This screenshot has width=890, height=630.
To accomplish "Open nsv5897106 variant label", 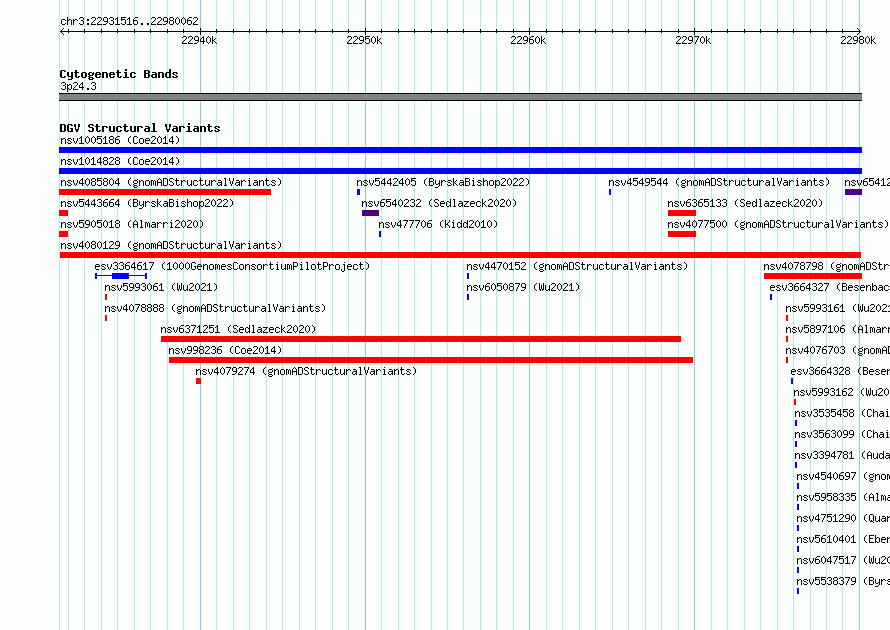I will click(838, 329).
